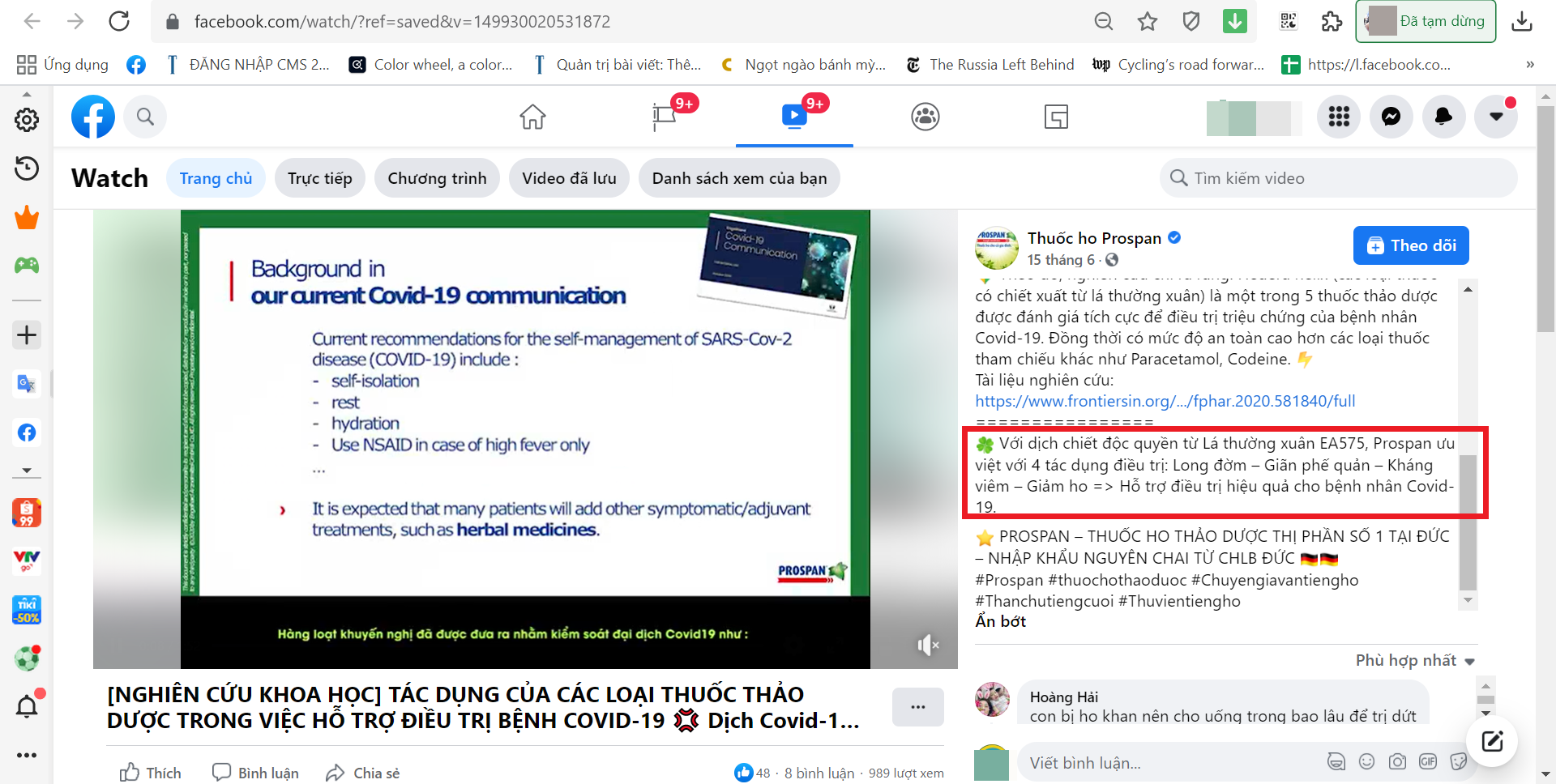
Task: Open the Phù hợp nhất comment sort dropdown
Action: [x=1415, y=660]
